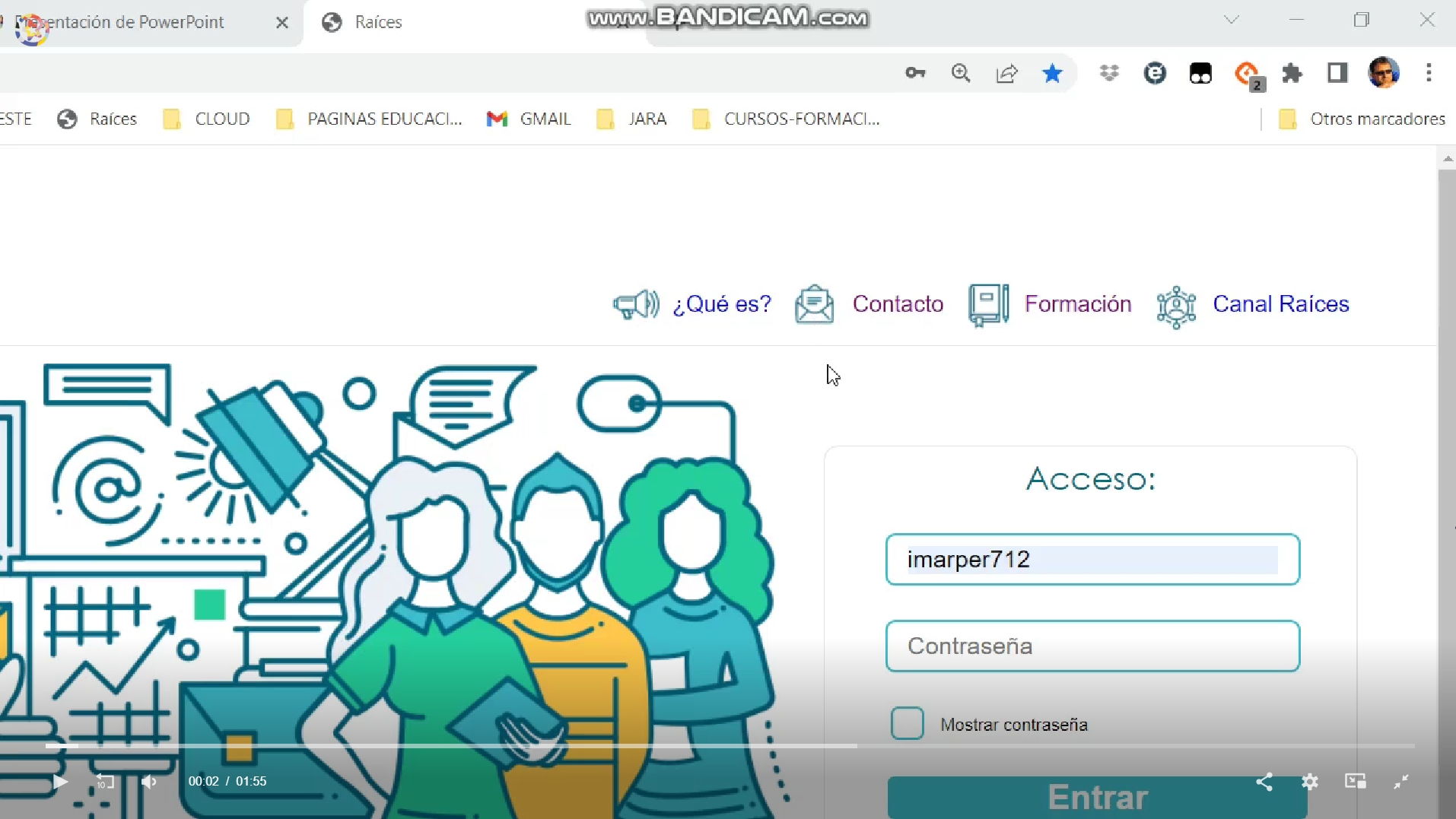Open the Formación link

click(x=1078, y=304)
